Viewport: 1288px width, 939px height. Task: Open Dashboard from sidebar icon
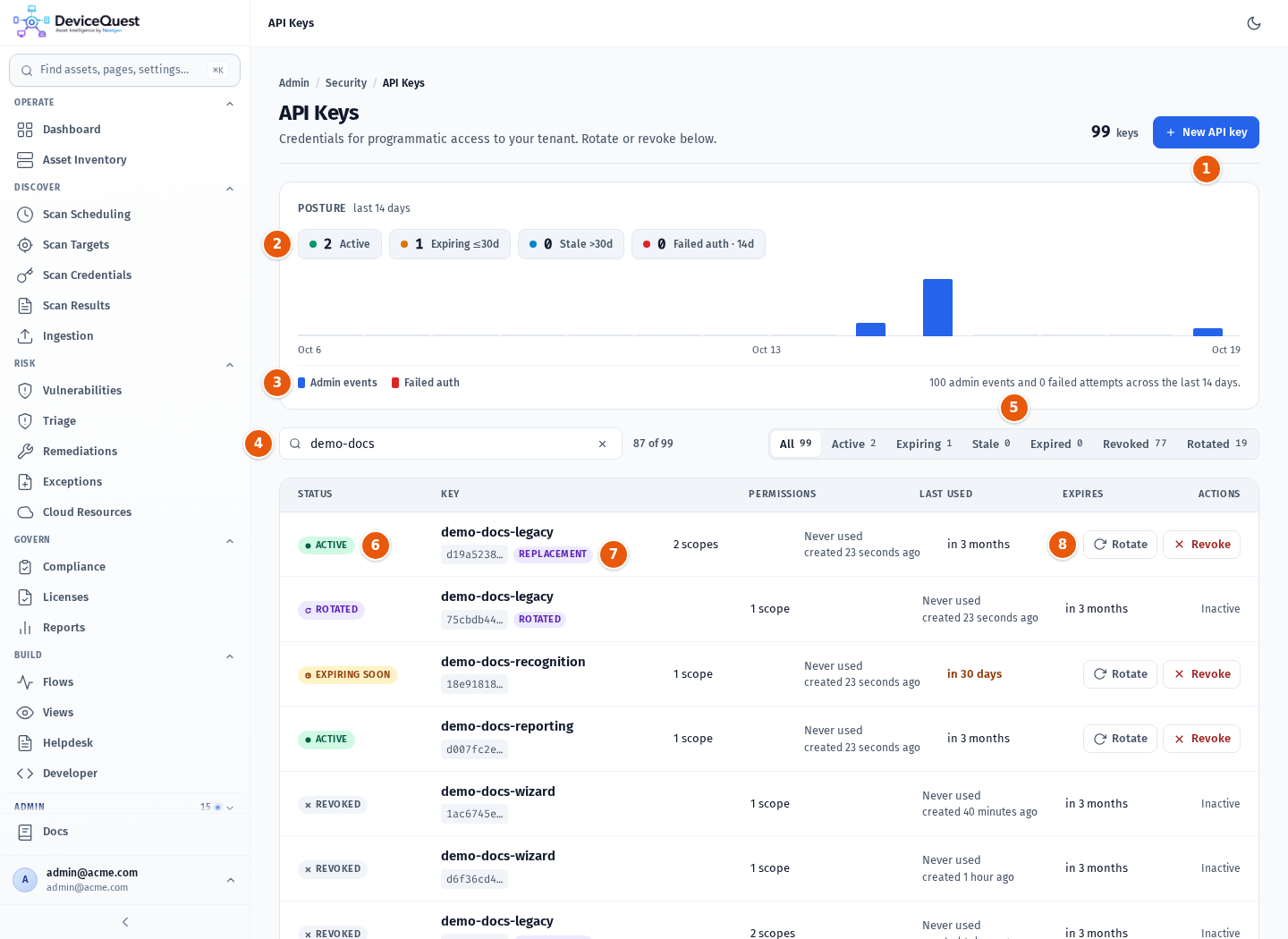tap(25, 130)
